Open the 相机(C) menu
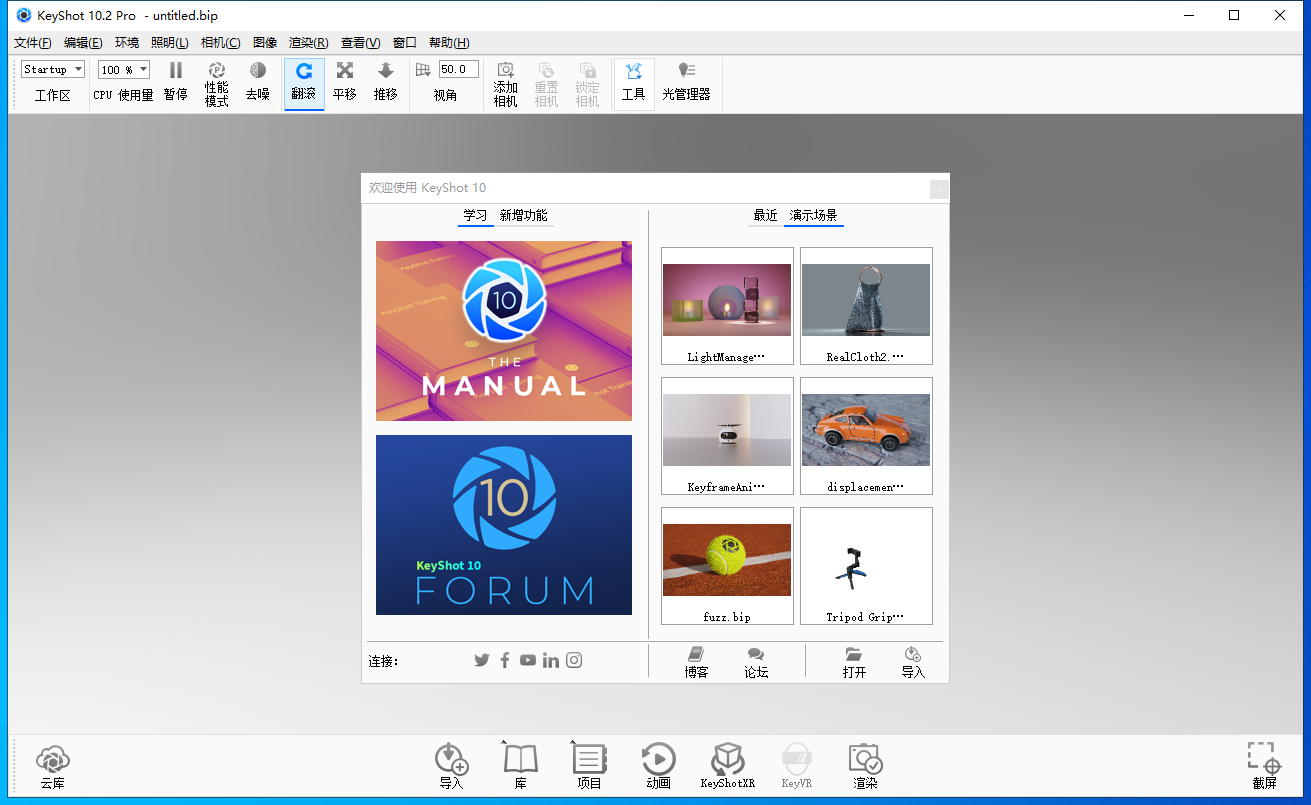Viewport: 1311px width, 805px height. pos(221,43)
